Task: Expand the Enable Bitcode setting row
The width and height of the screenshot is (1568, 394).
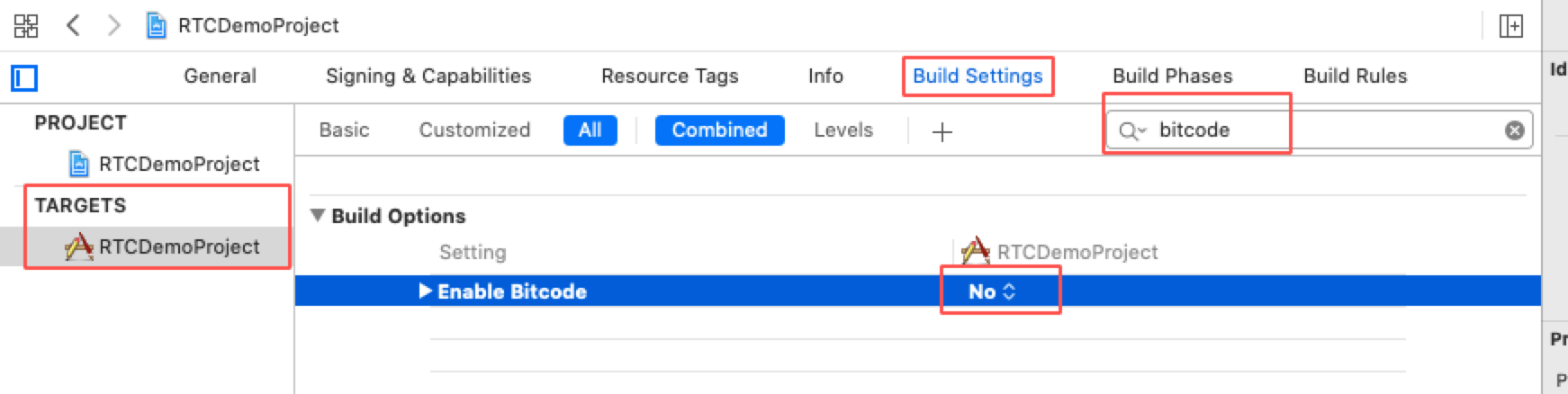Action: click(x=425, y=291)
